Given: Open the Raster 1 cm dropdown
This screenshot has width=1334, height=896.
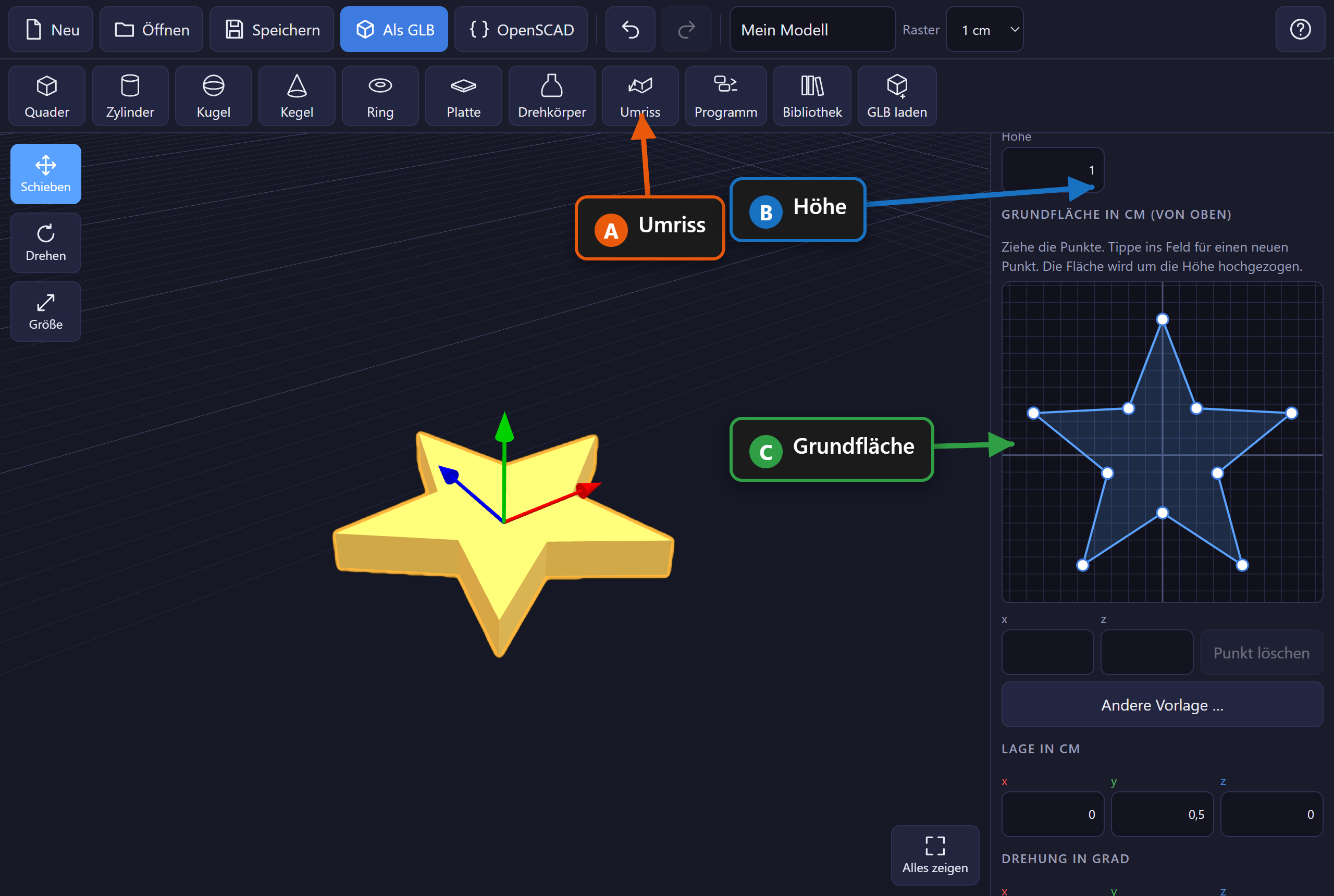Looking at the screenshot, I should (x=984, y=29).
